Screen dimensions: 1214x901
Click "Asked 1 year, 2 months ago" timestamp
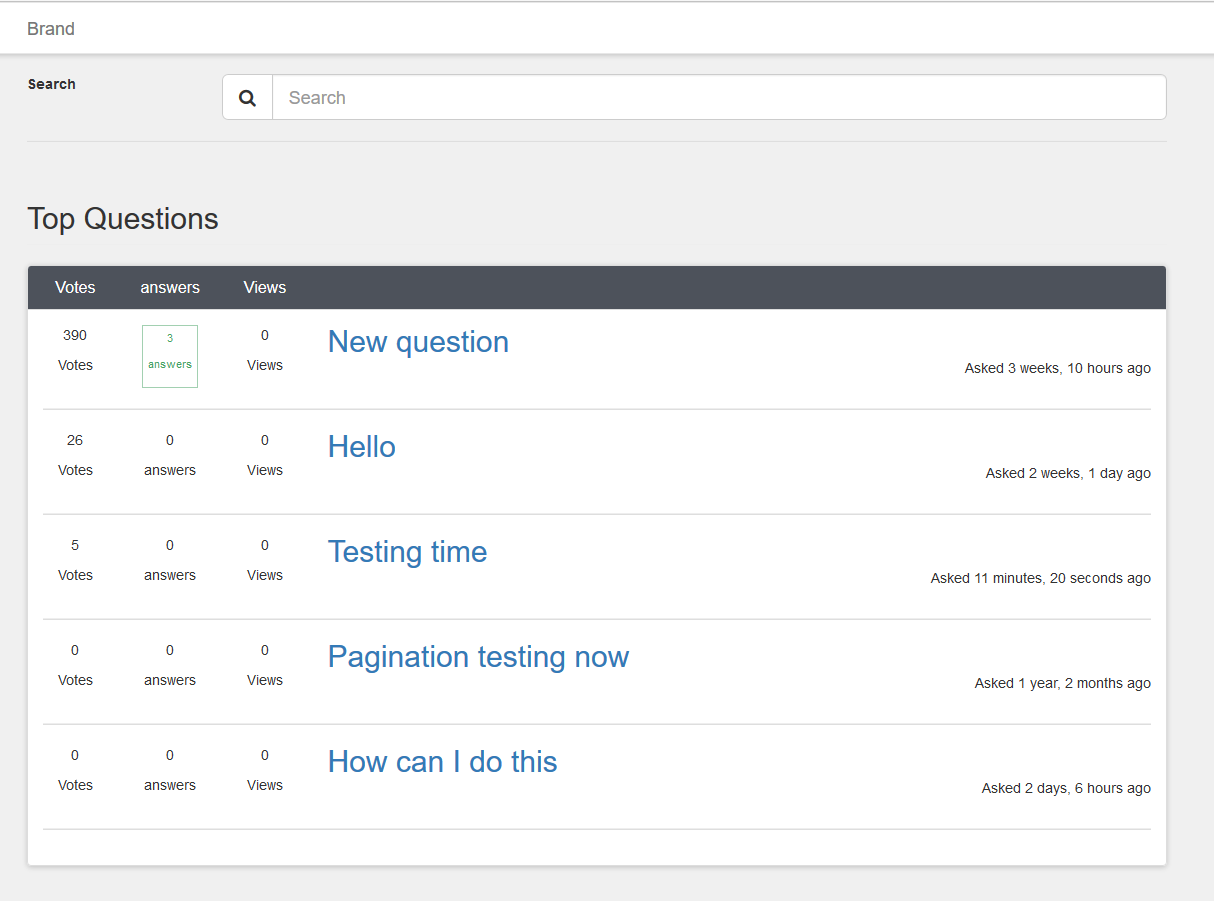click(1062, 684)
